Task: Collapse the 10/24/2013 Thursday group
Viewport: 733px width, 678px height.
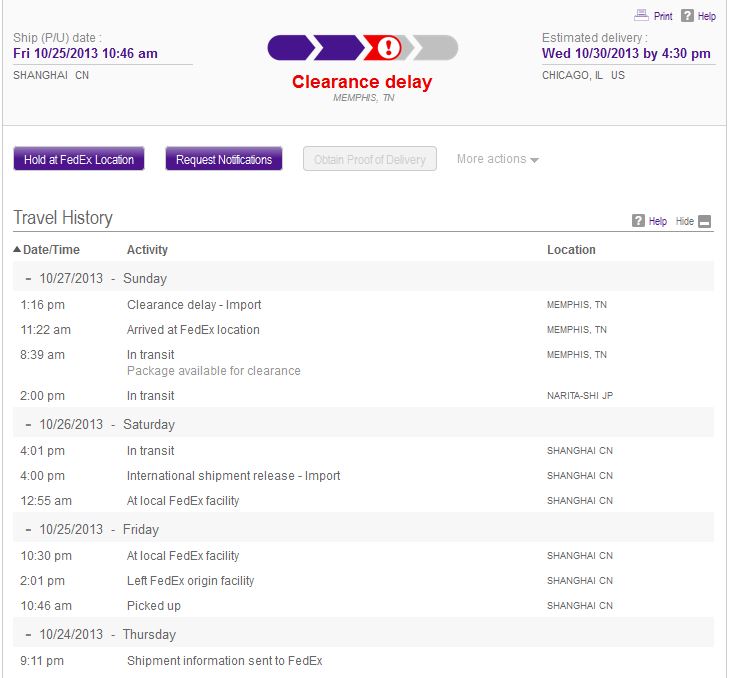Action: point(29,635)
